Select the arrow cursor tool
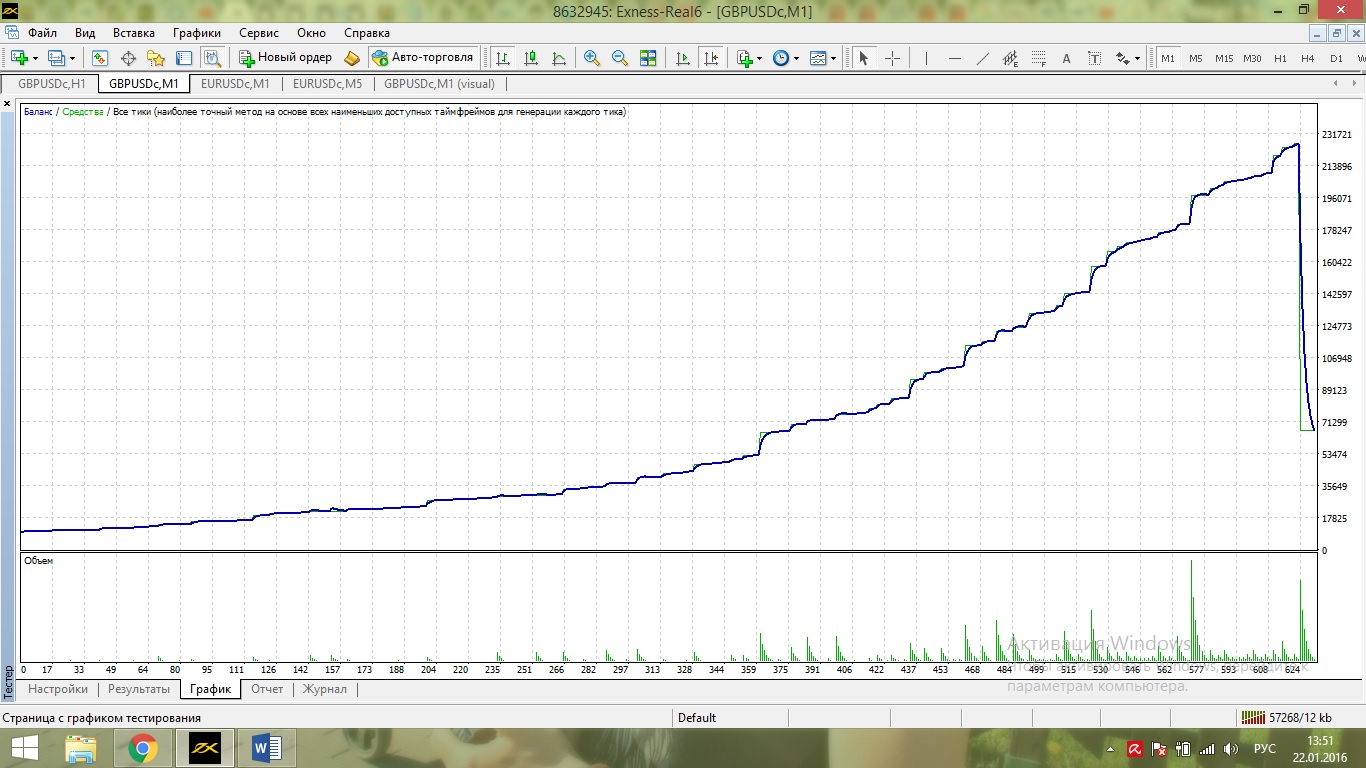1366x768 pixels. click(x=864, y=58)
